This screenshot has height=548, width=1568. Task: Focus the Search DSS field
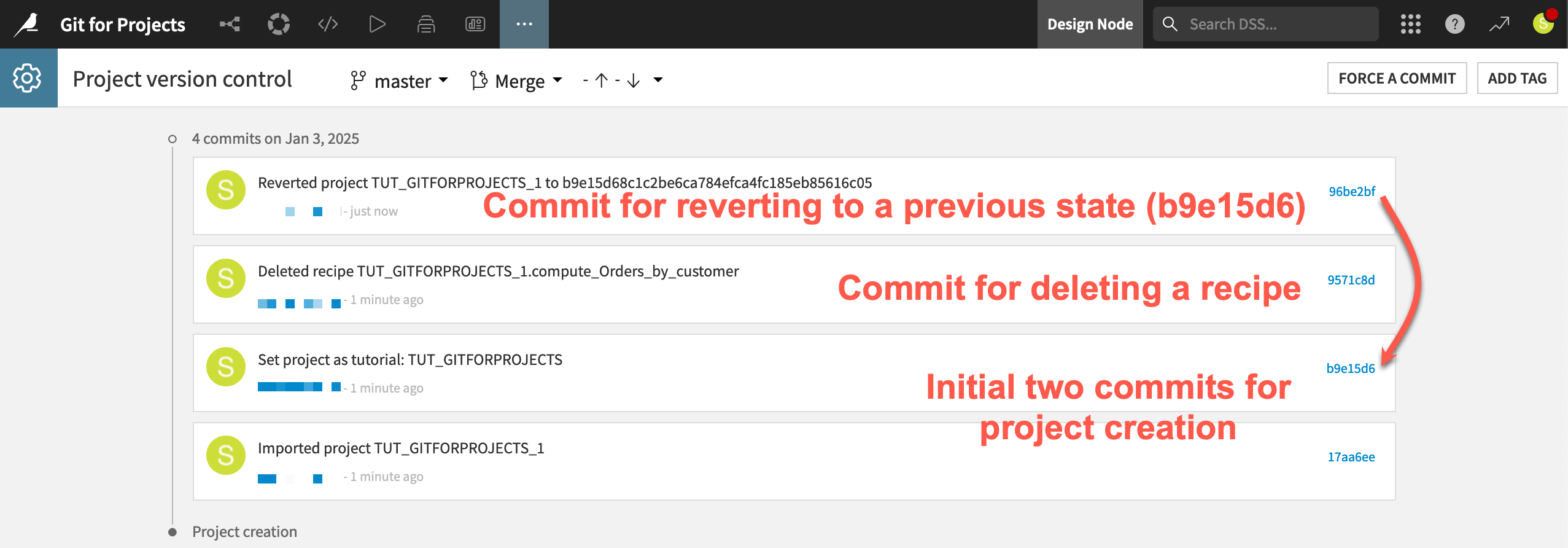(1266, 25)
